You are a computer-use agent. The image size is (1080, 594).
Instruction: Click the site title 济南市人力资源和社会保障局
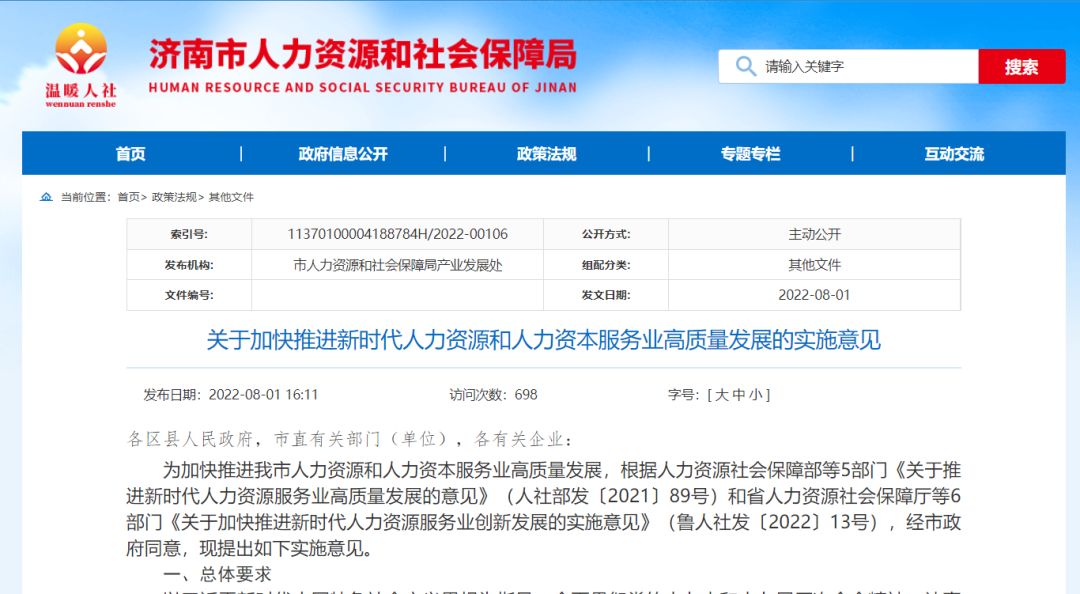point(363,55)
